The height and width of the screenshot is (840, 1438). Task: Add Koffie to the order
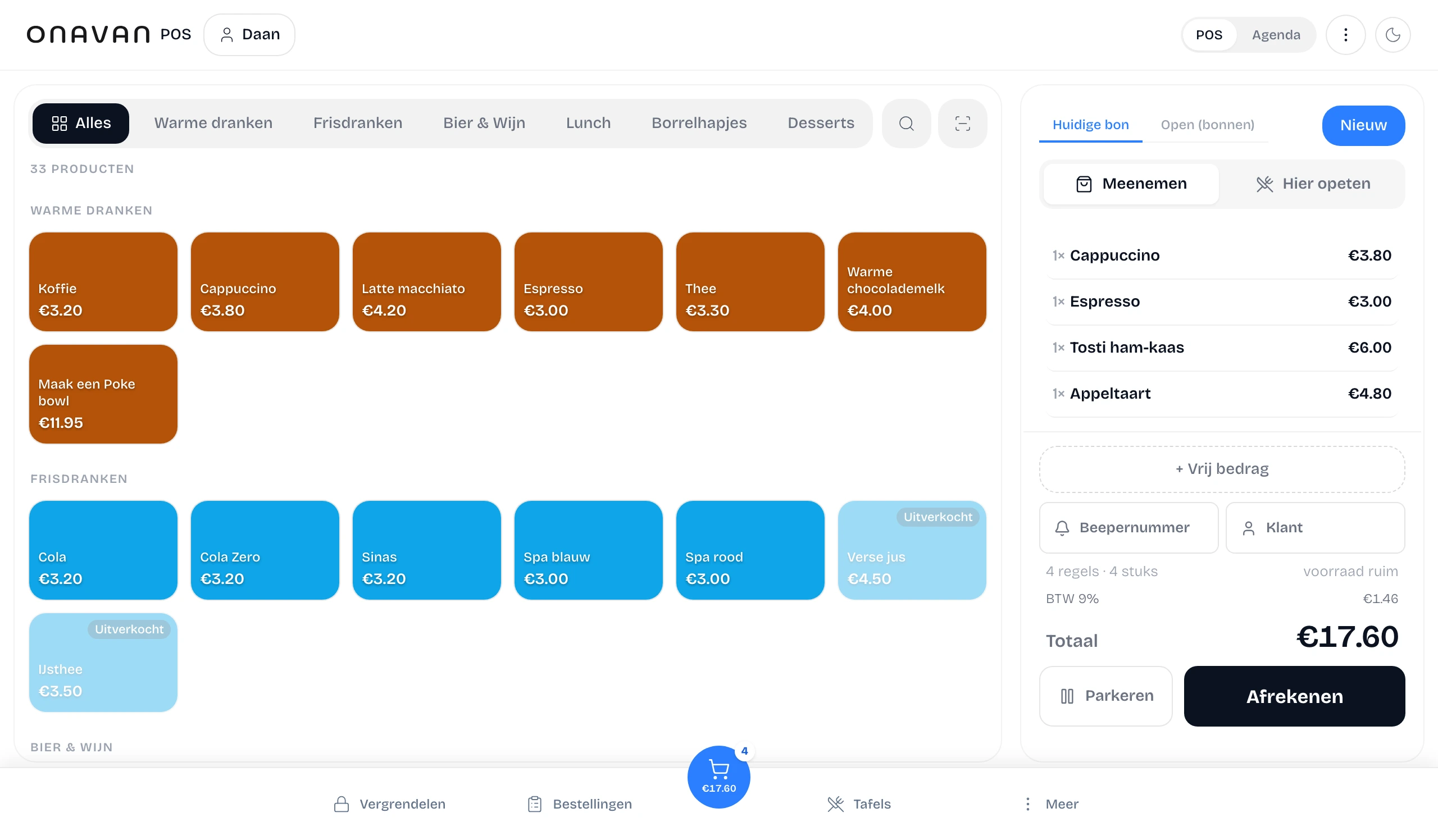pyautogui.click(x=103, y=282)
